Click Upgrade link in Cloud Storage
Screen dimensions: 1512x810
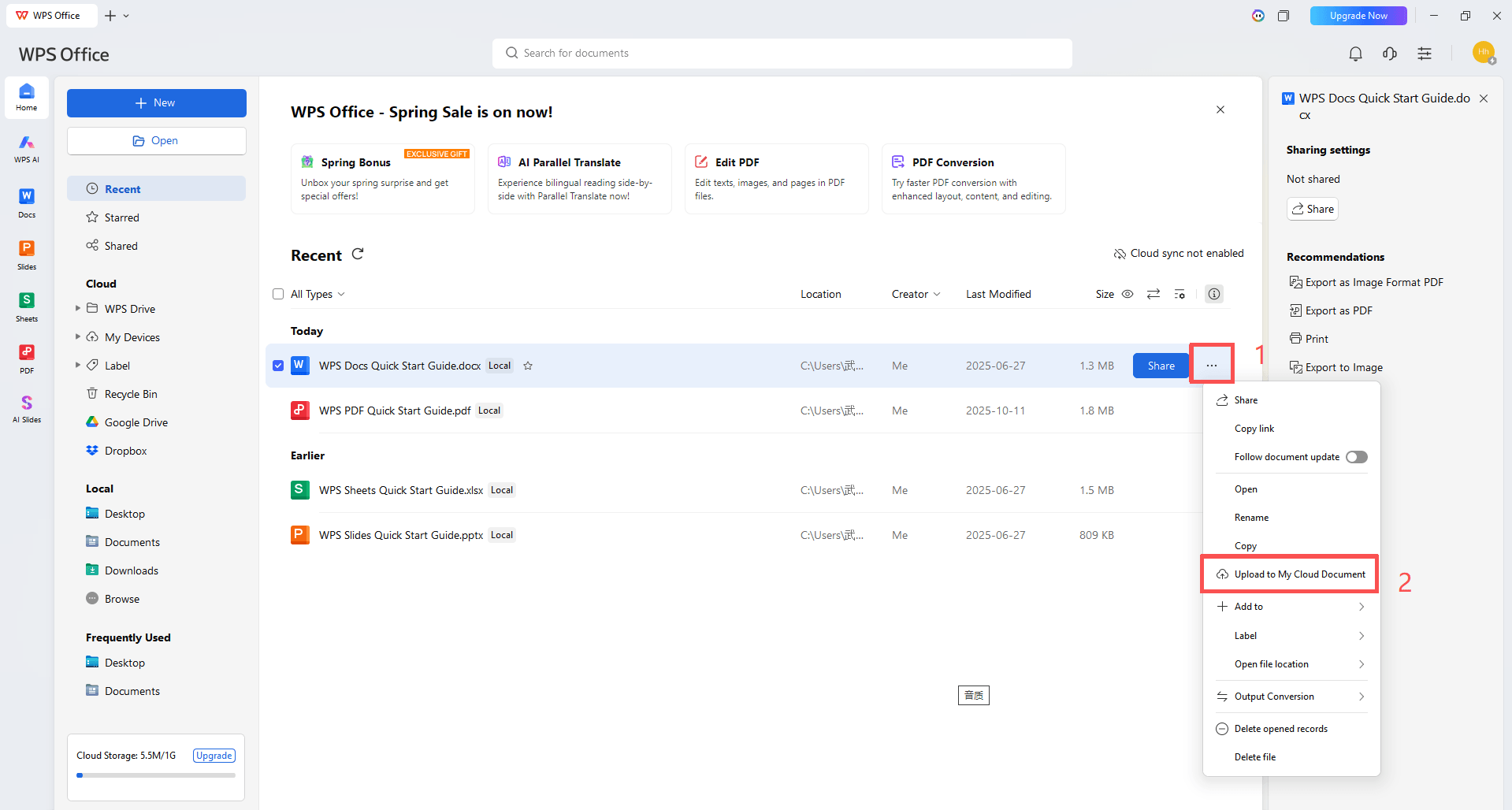[x=214, y=756]
